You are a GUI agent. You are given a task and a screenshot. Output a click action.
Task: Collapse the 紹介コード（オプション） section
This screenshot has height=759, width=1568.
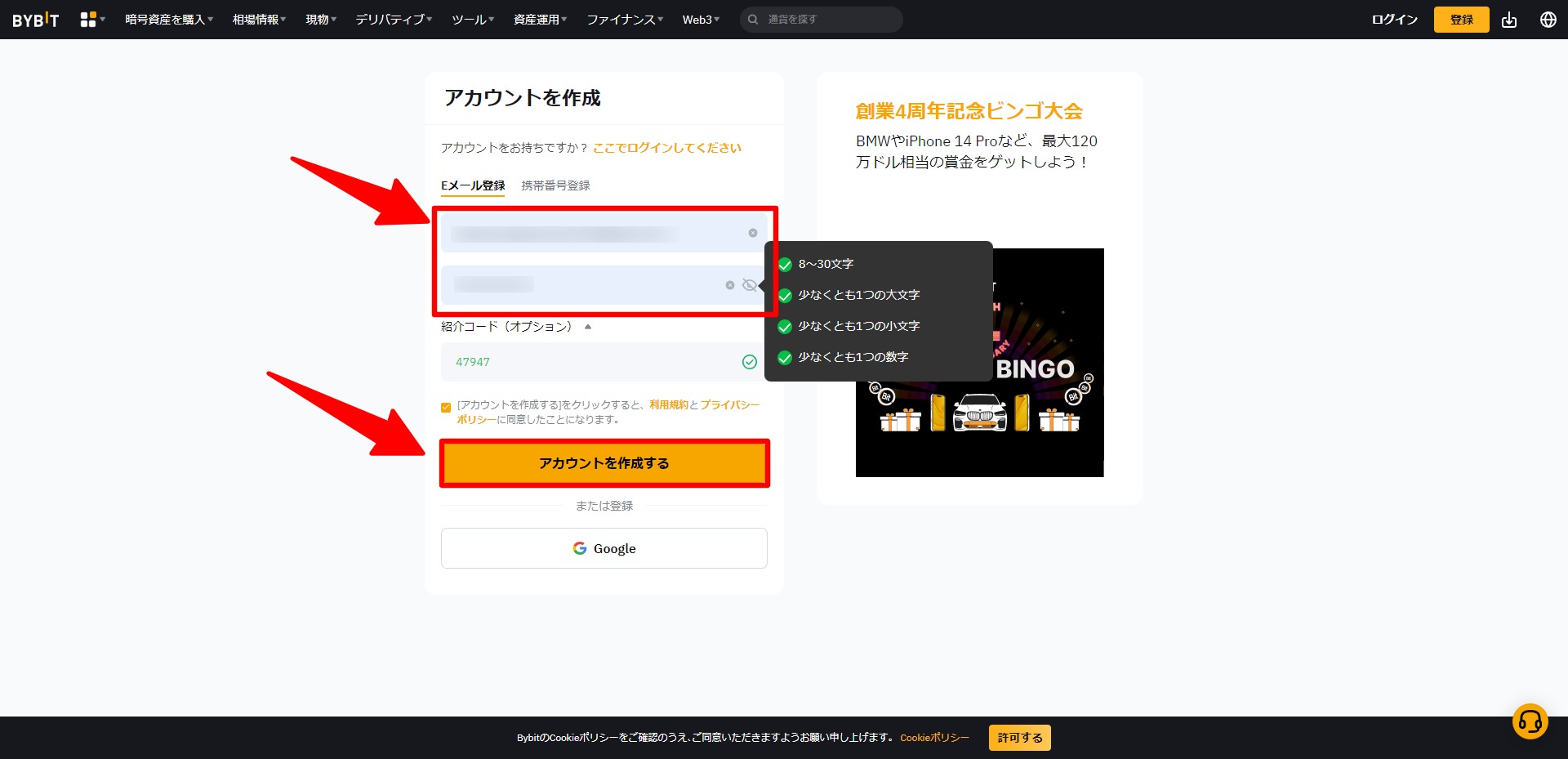516,326
